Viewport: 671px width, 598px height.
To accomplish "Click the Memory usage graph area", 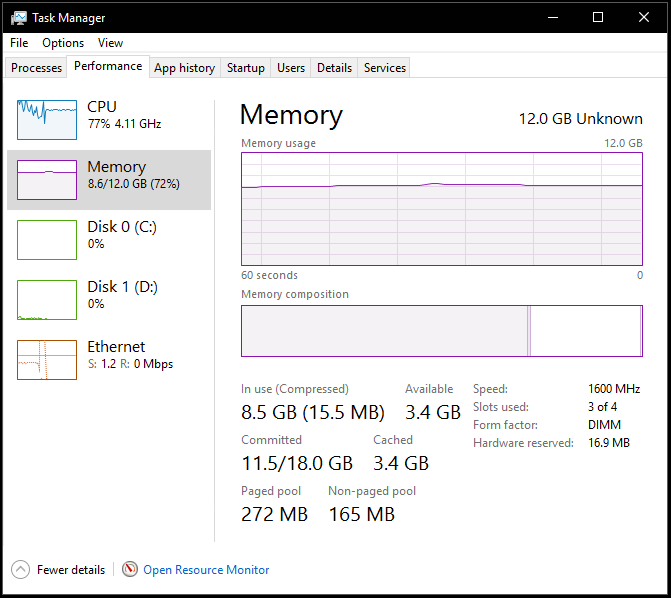I will 441,208.
